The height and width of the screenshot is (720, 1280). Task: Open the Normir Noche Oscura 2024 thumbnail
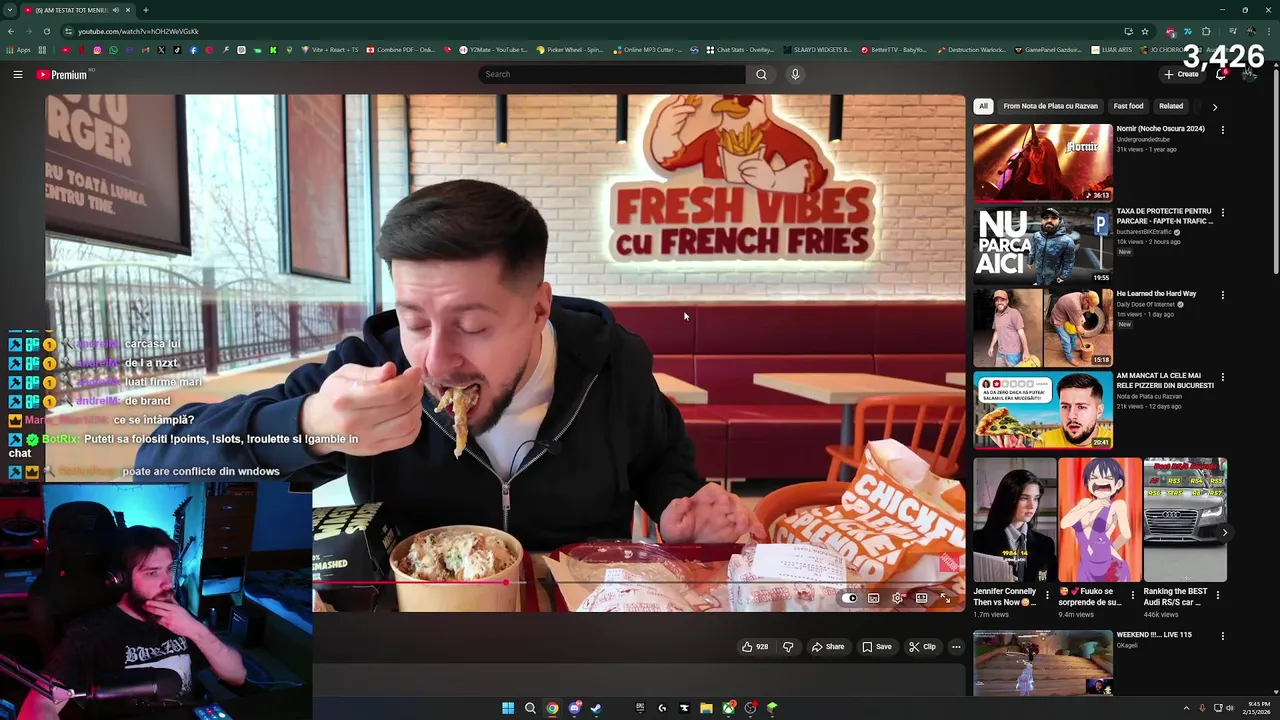pyautogui.click(x=1043, y=162)
